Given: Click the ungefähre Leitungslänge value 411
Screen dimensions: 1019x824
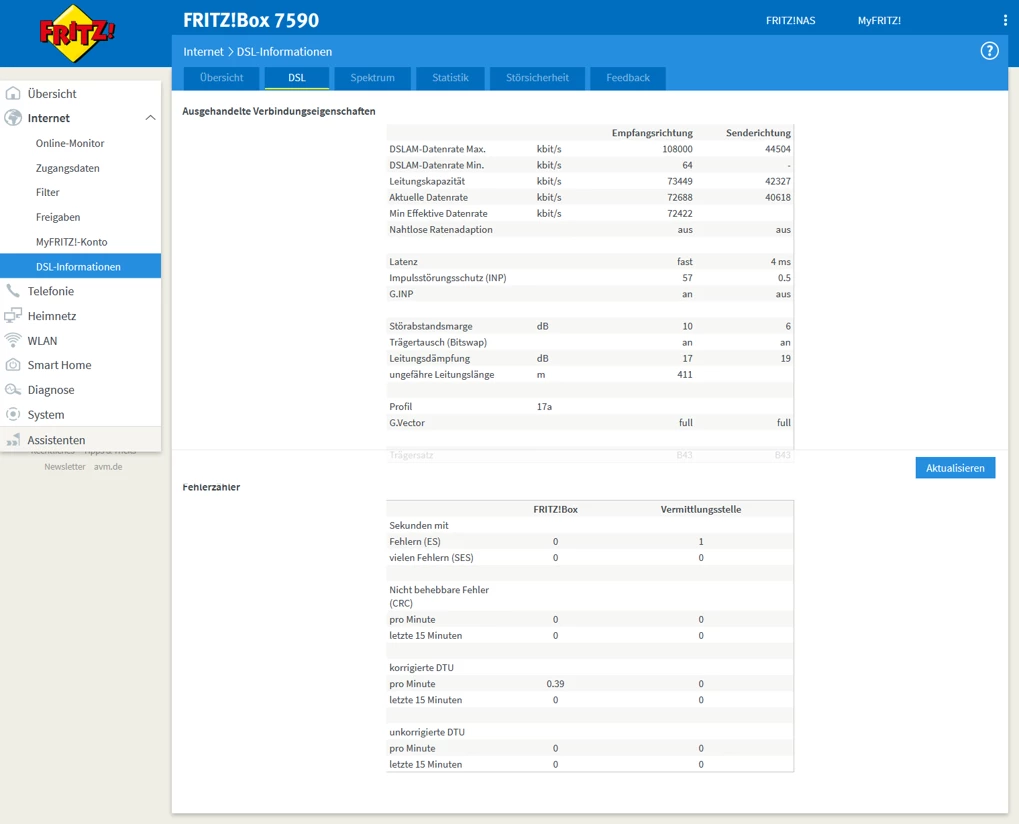Looking at the screenshot, I should [x=684, y=374].
